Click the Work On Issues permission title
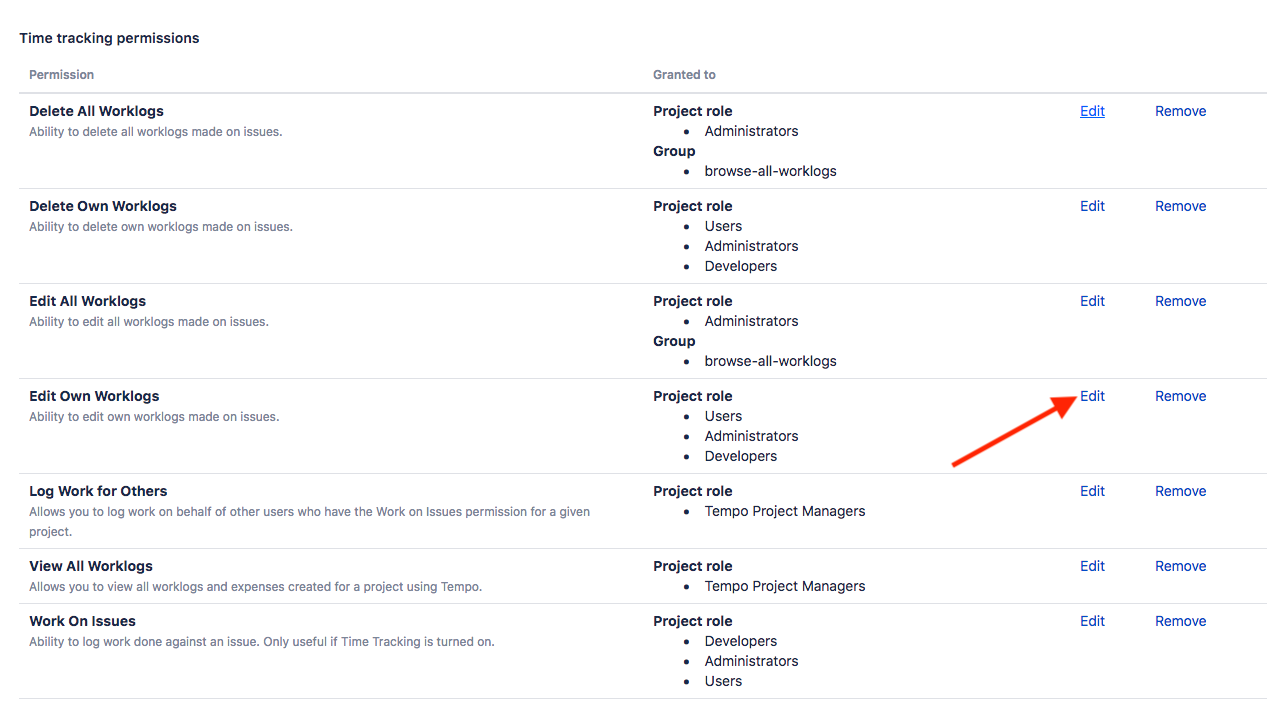1282x709 pixels. (x=82, y=621)
